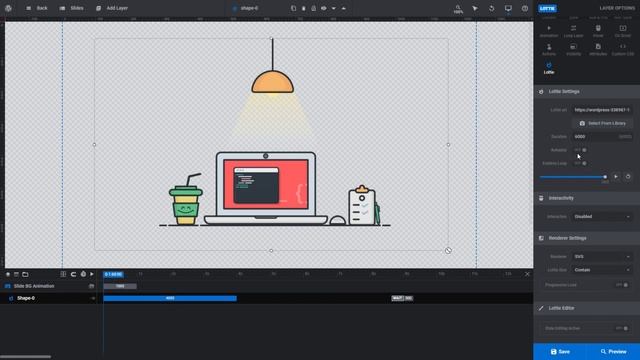Click the undo history icon
Screen dimensions: 640x360
[x=491, y=8]
